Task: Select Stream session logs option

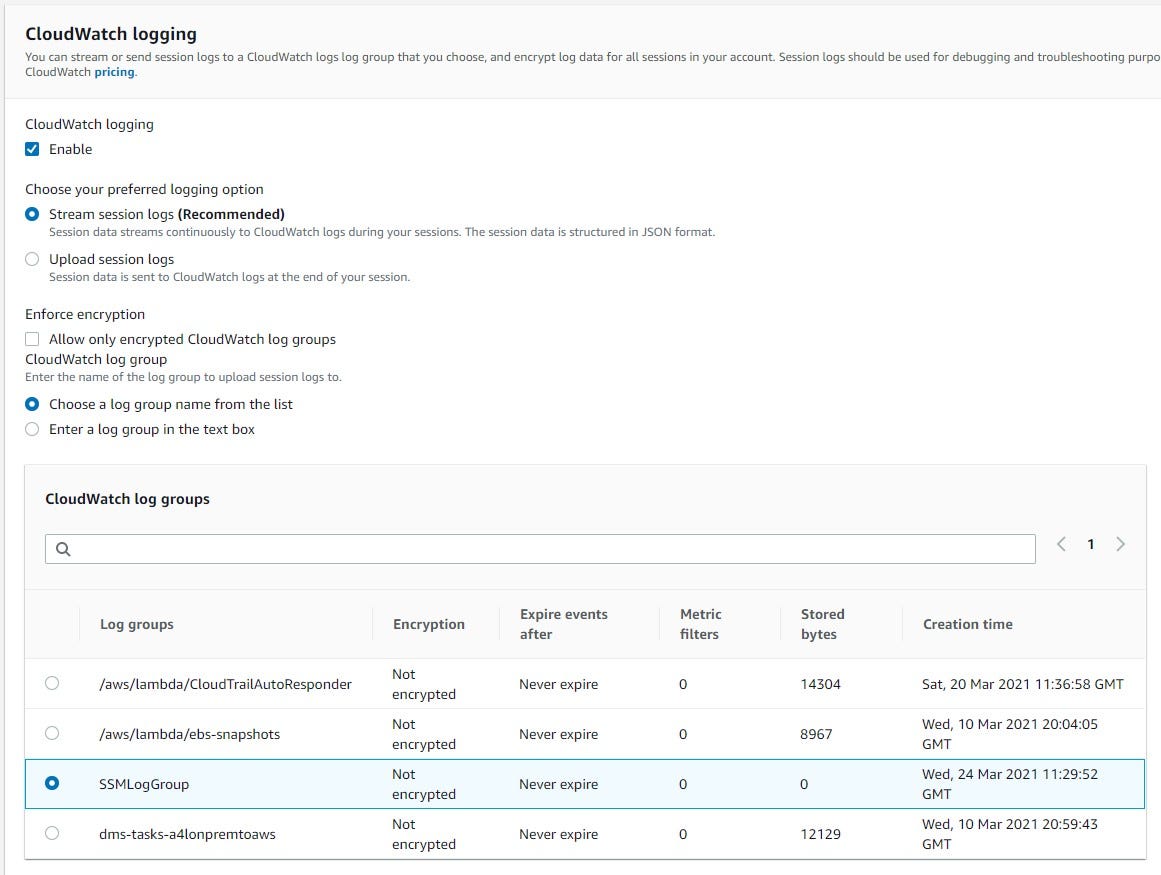Action: point(32,214)
